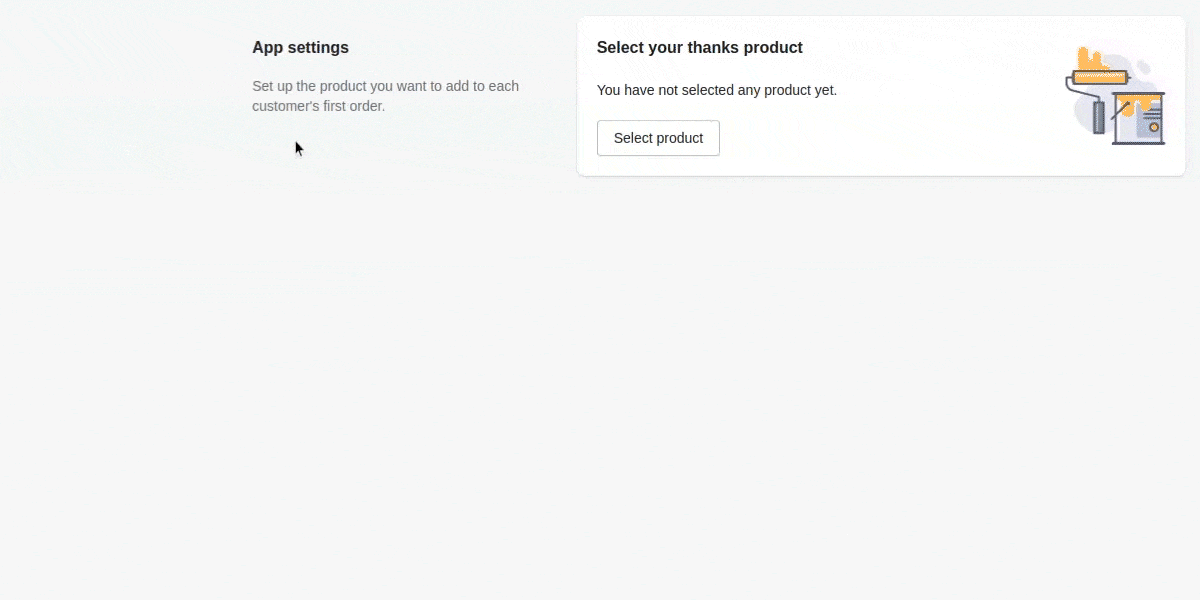Click the Select product button
Screen dimensions: 1200x600
pyautogui.click(x=658, y=138)
